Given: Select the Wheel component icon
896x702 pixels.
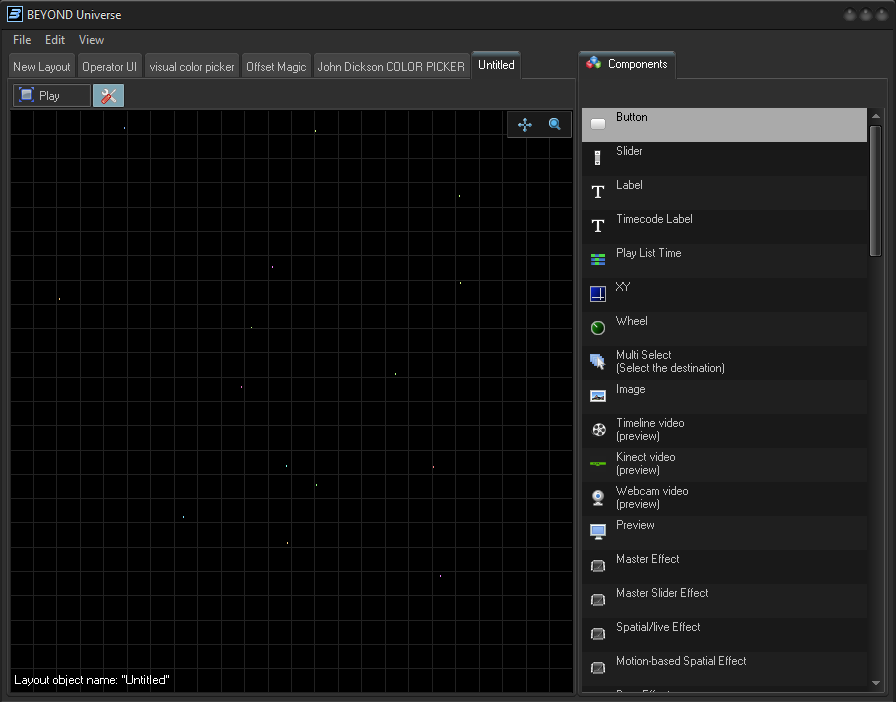Looking at the screenshot, I should (598, 328).
